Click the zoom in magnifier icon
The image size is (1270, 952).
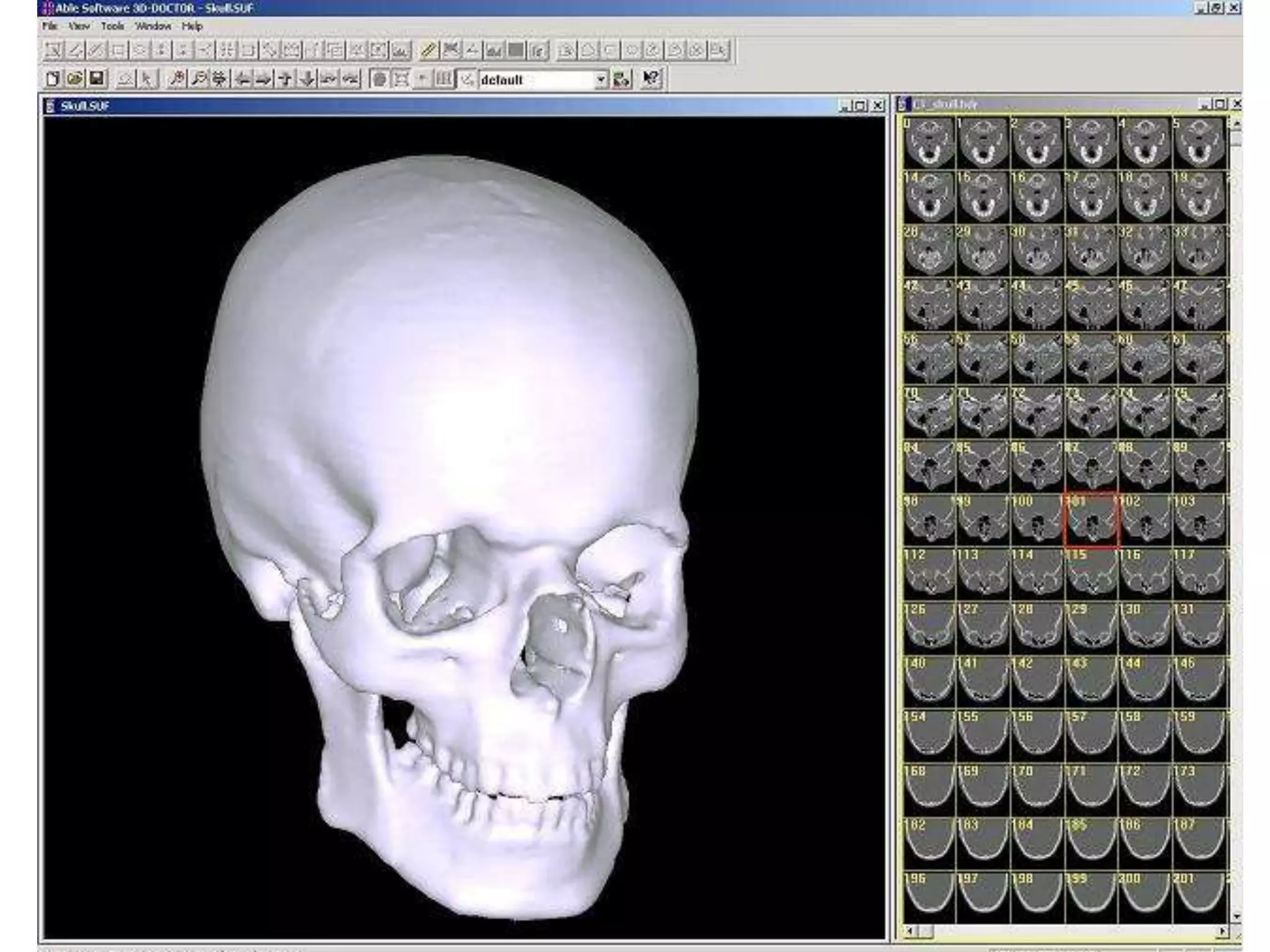pyautogui.click(x=177, y=79)
